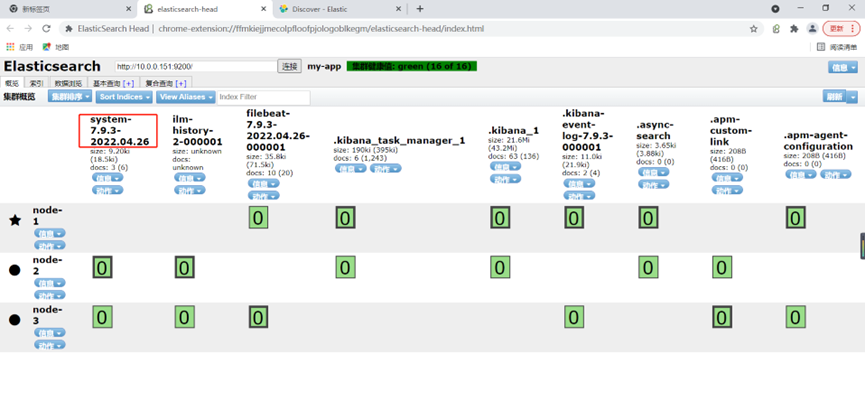This screenshot has height=420, width=865.
Task: Close the Discover - Elastic tab
Action: [x=398, y=9]
